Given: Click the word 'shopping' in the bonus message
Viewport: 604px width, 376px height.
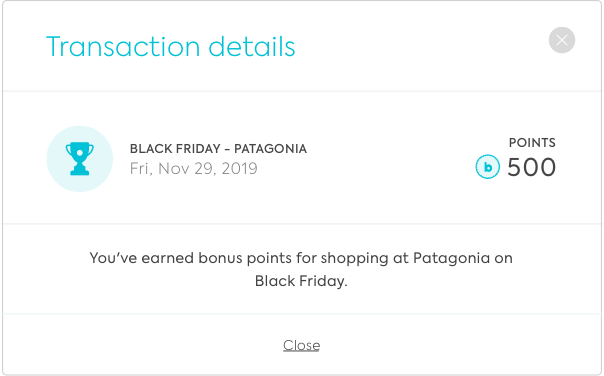Looking at the screenshot, I should click(354, 258).
